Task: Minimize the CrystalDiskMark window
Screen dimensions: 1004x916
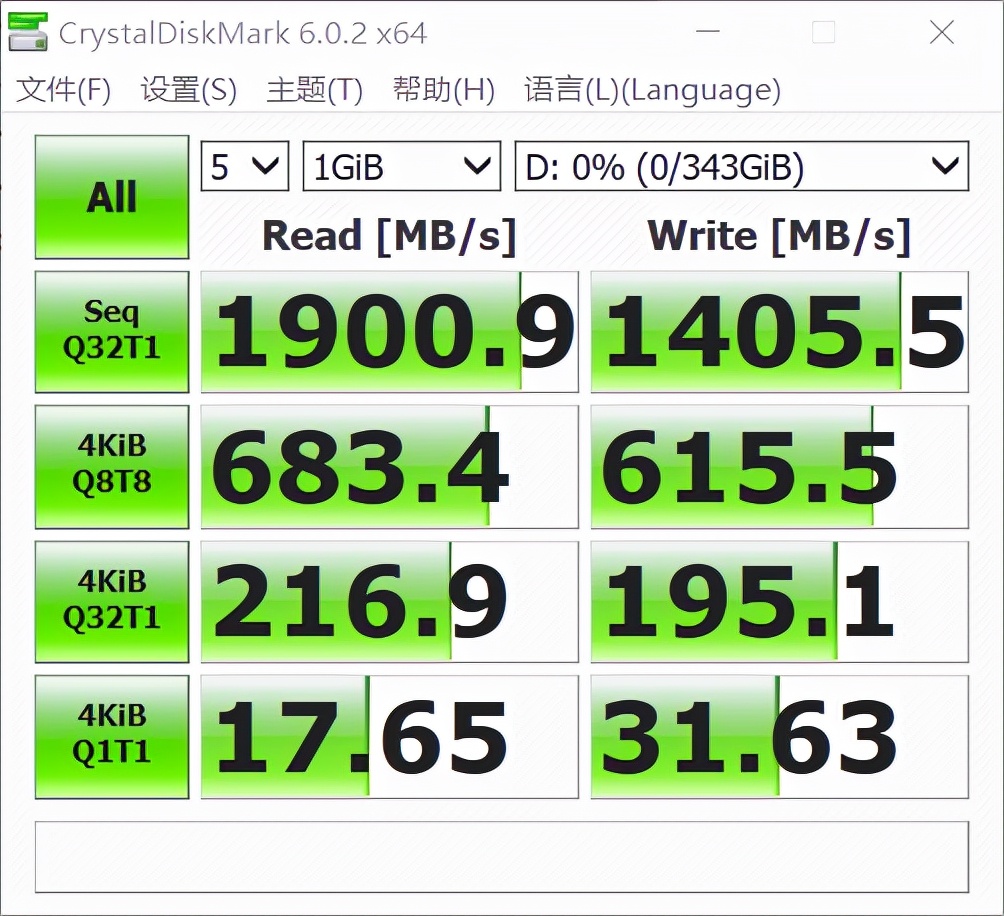Action: [707, 32]
